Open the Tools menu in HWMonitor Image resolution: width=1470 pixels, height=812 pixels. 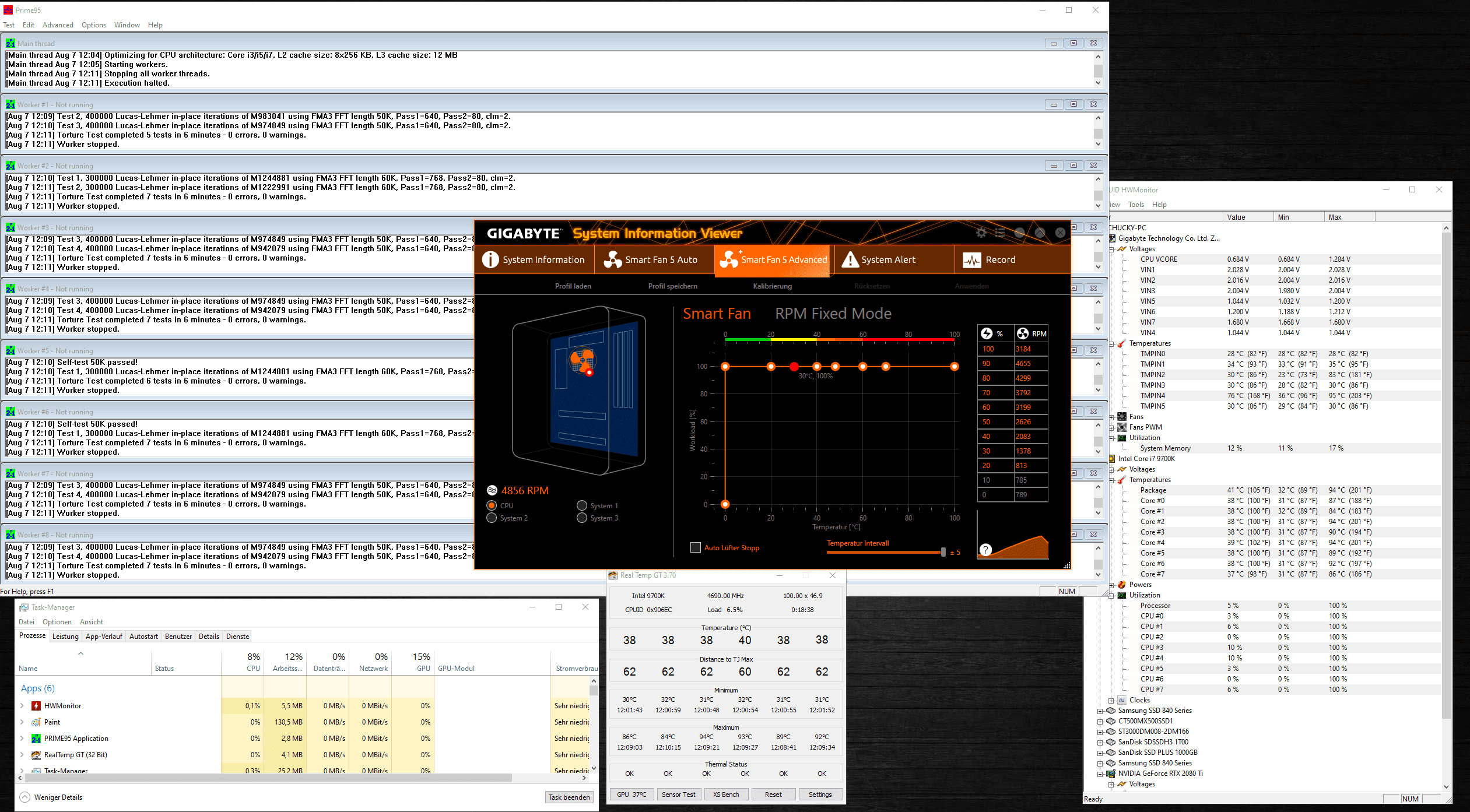click(1136, 205)
